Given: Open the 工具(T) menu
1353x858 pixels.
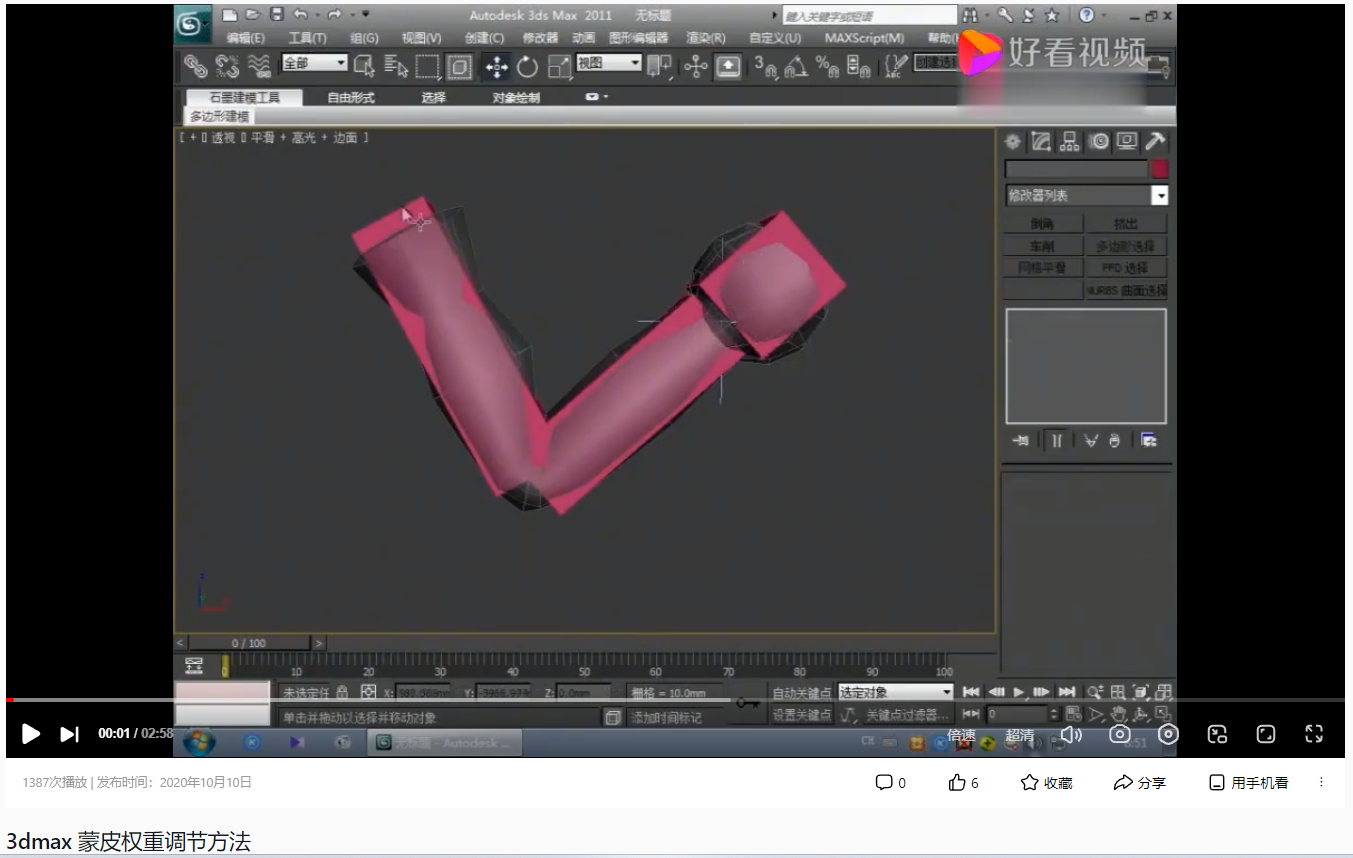Looking at the screenshot, I should 308,38.
